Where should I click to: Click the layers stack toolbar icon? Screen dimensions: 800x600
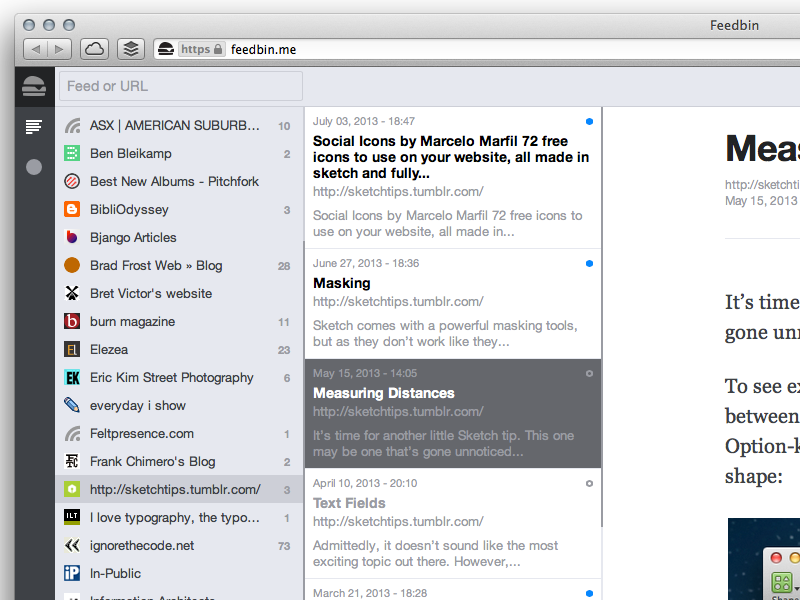point(130,49)
